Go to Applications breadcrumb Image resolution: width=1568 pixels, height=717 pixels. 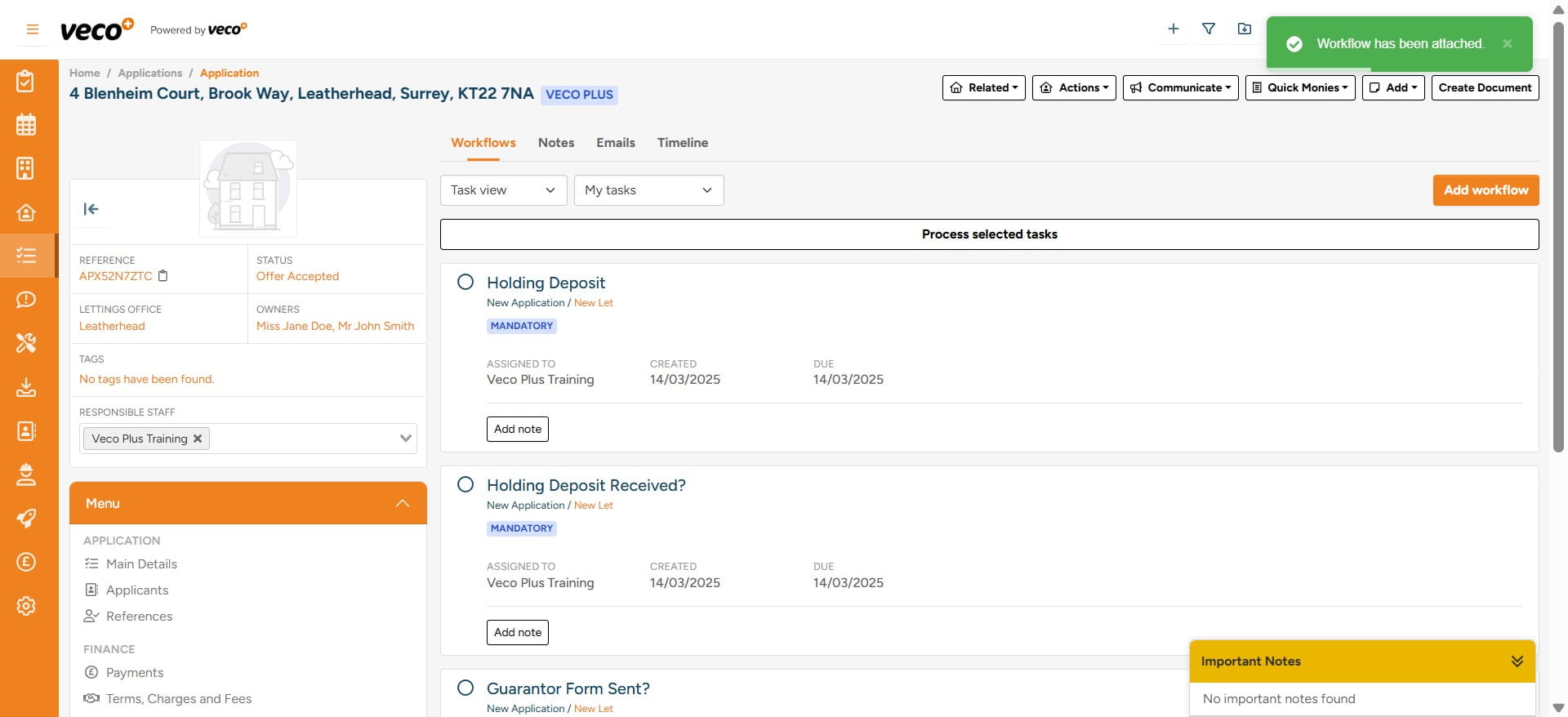click(x=150, y=73)
